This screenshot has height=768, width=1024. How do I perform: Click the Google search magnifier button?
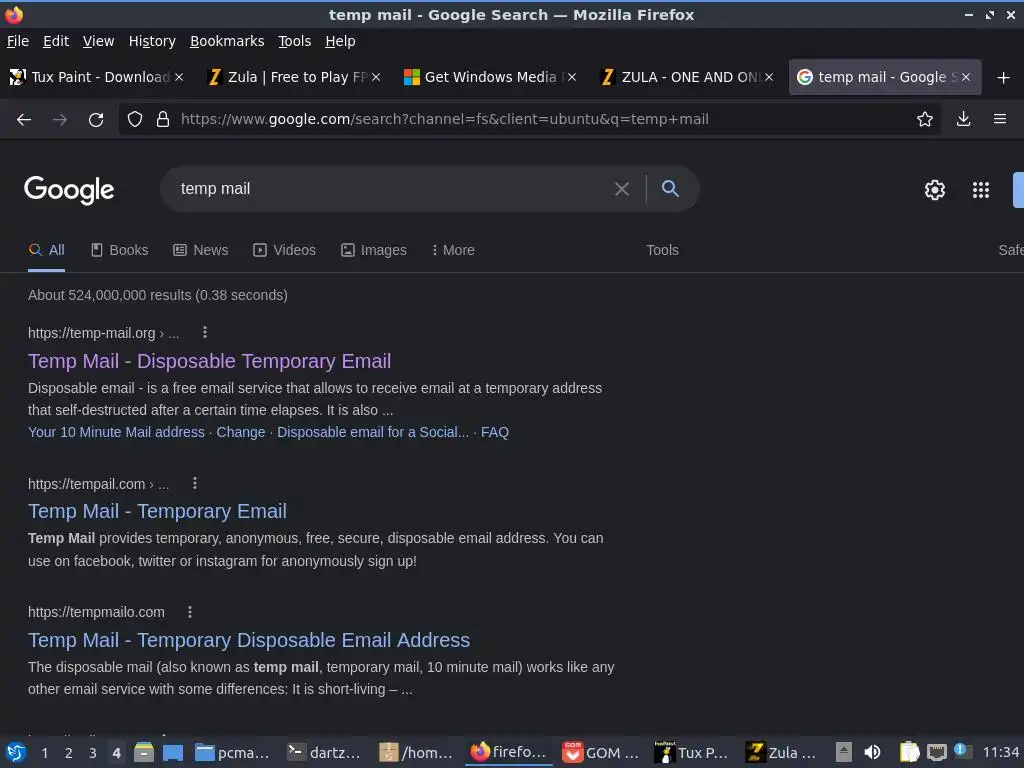(670, 189)
